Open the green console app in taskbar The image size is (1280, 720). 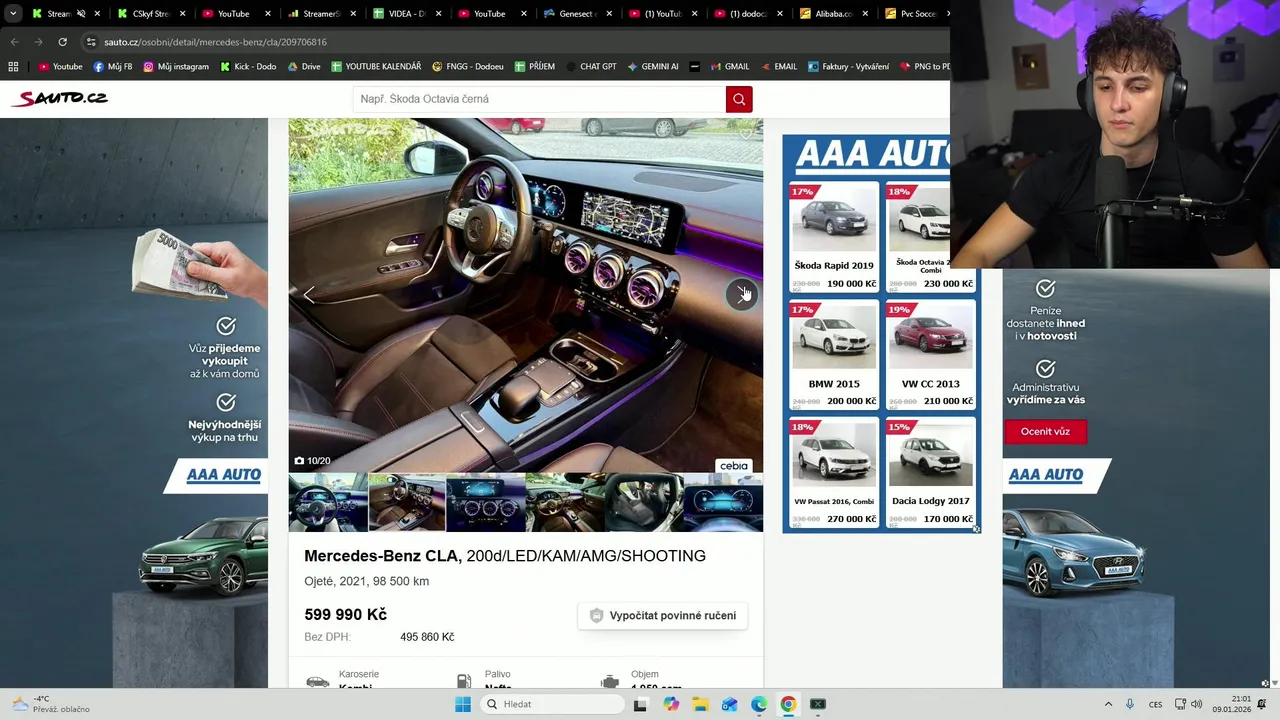818,704
